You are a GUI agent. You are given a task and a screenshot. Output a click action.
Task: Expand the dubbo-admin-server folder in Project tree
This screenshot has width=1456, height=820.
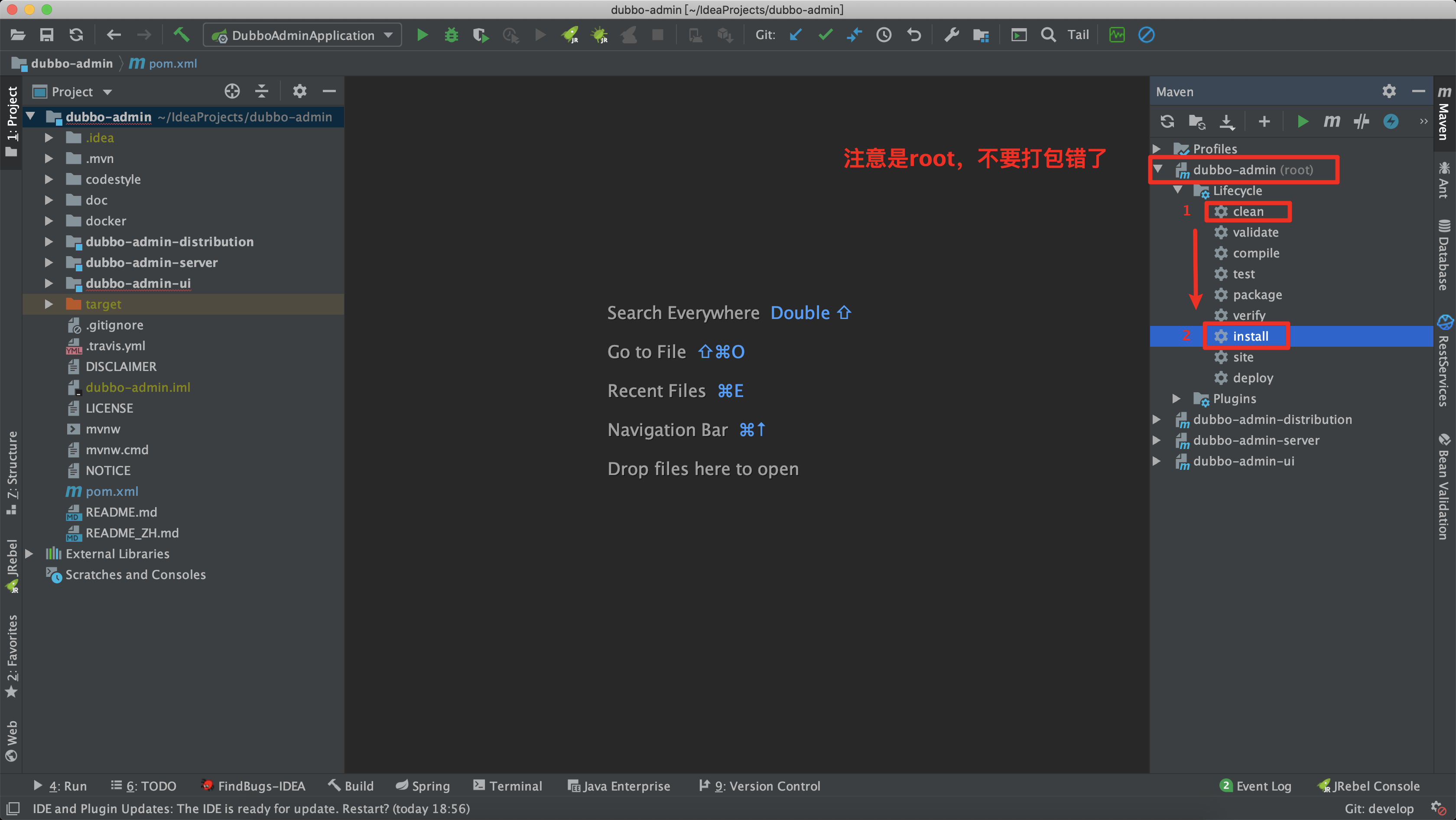point(49,262)
